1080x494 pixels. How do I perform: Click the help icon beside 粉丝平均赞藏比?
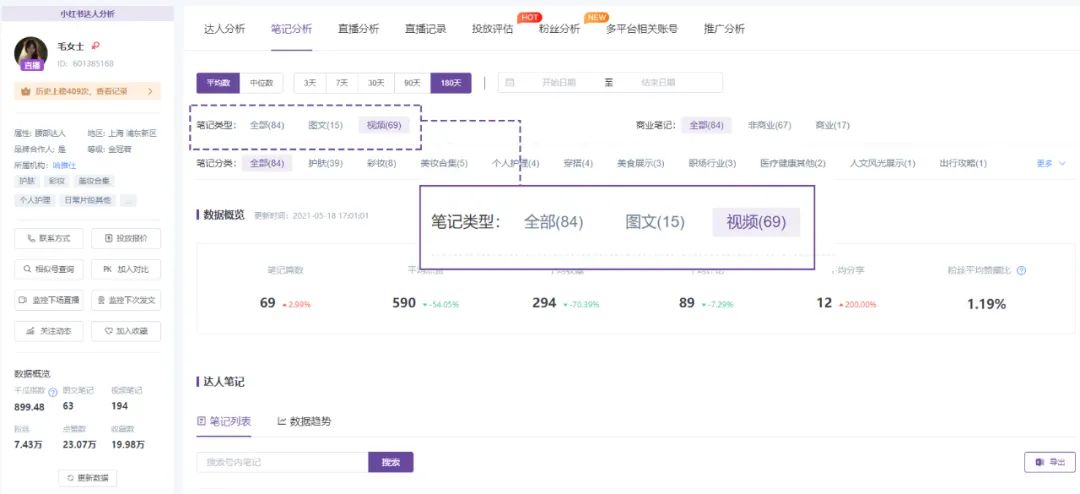click(1021, 270)
